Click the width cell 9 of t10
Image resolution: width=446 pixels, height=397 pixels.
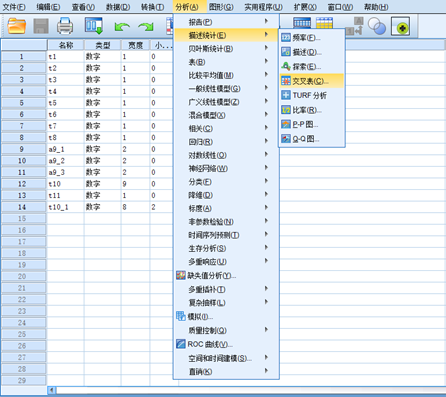[135, 184]
